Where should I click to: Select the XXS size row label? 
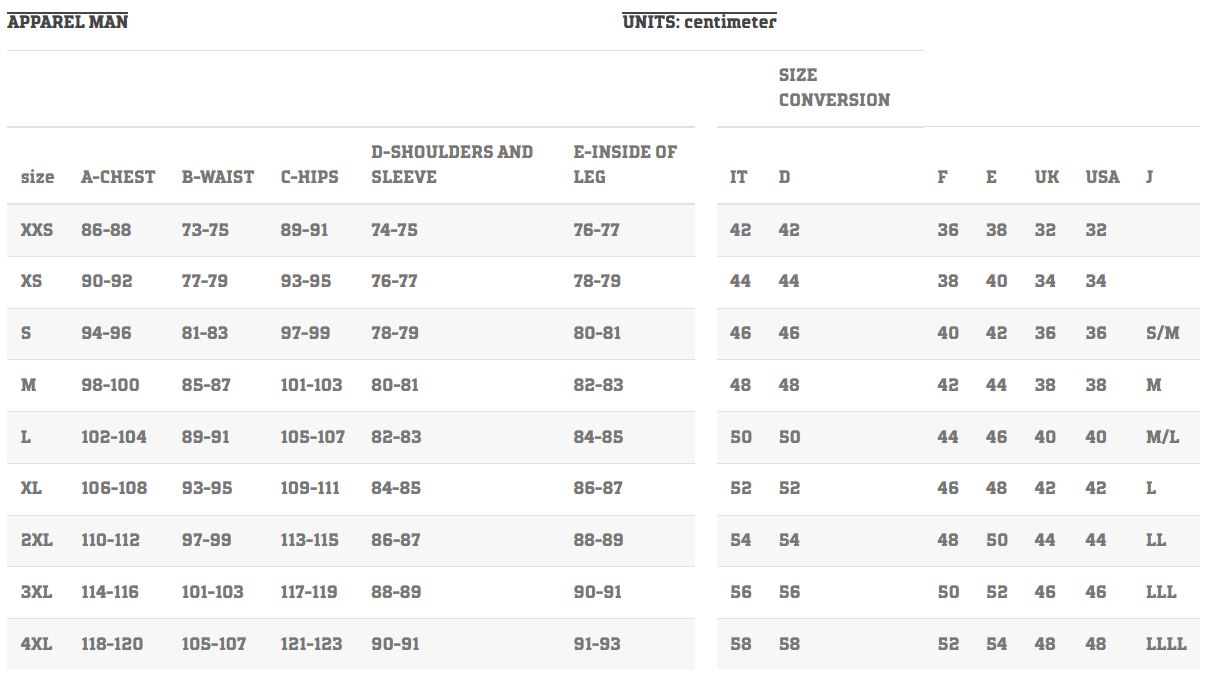(x=37, y=230)
